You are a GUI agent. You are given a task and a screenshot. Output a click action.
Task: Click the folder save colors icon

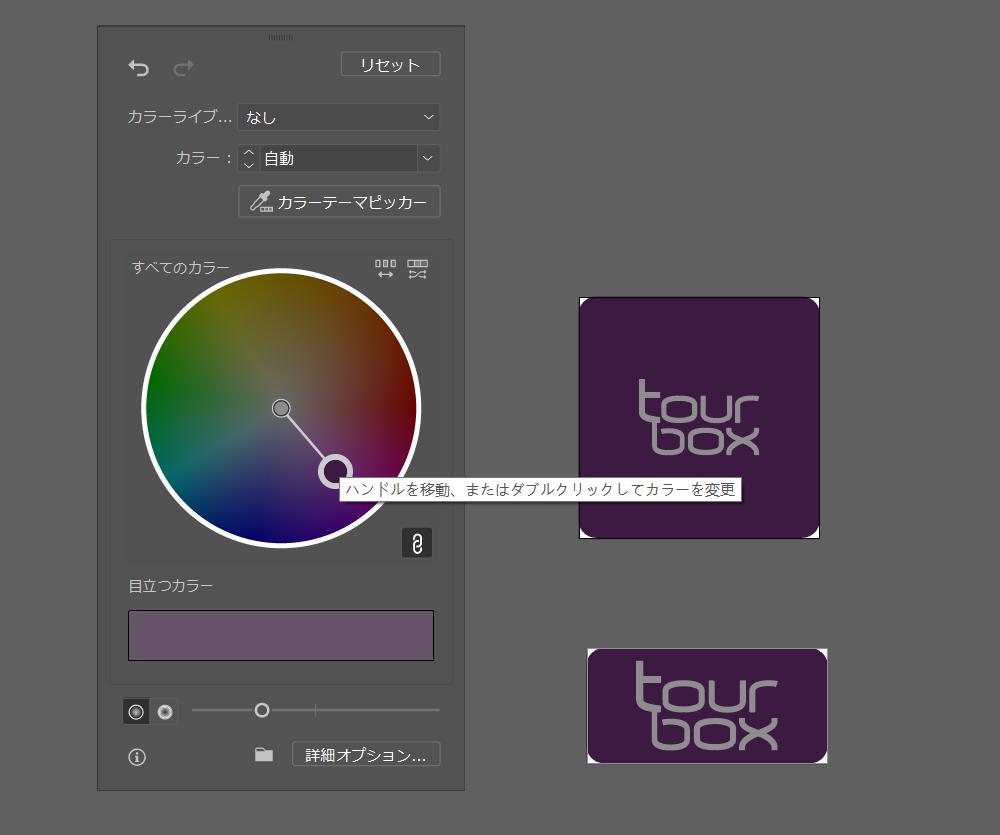[264, 755]
